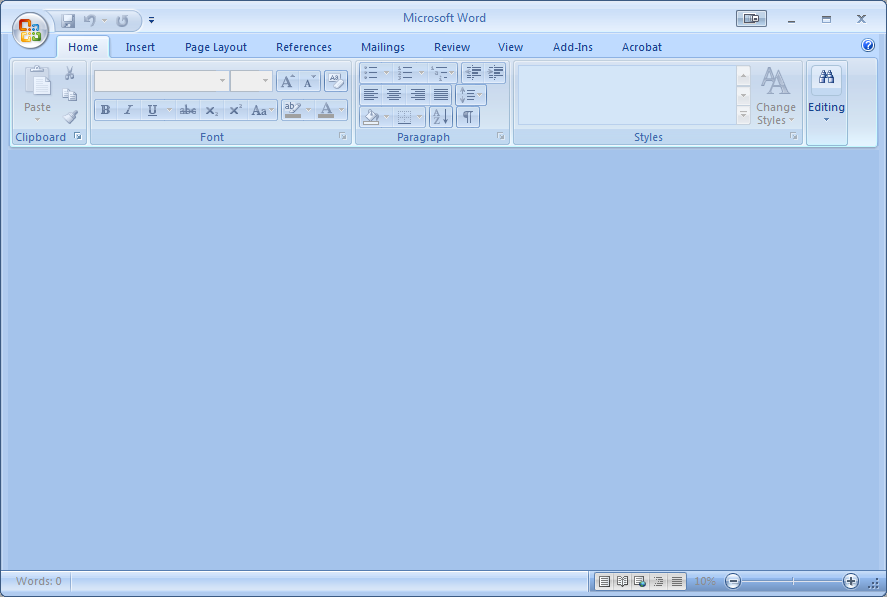Toggle the Show/Hide paragraph marks
The height and width of the screenshot is (597, 887).
(x=468, y=116)
